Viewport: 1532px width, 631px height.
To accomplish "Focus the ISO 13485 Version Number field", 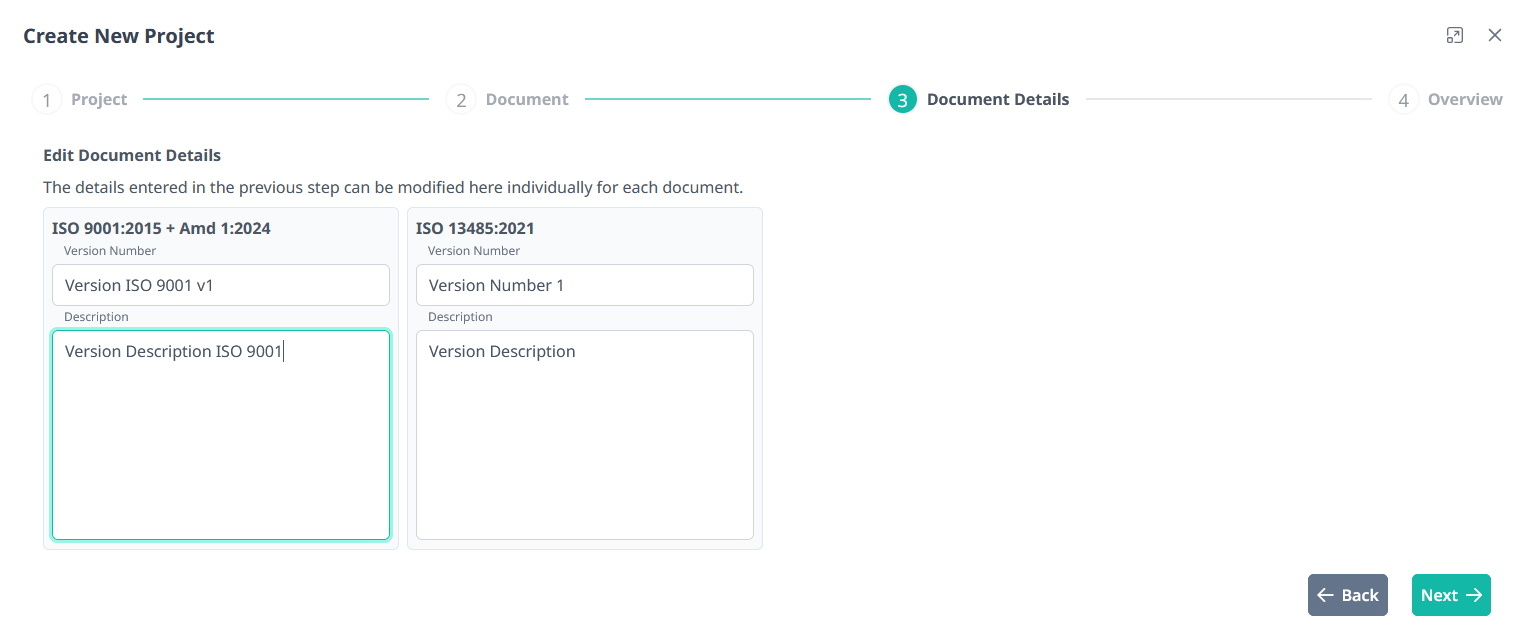I will point(585,285).
